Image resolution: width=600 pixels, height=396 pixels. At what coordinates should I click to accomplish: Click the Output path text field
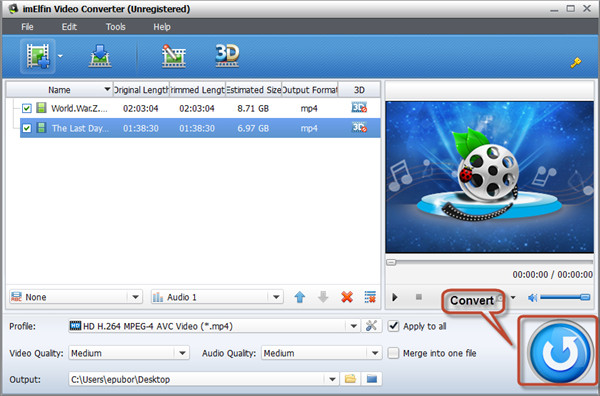tap(197, 379)
